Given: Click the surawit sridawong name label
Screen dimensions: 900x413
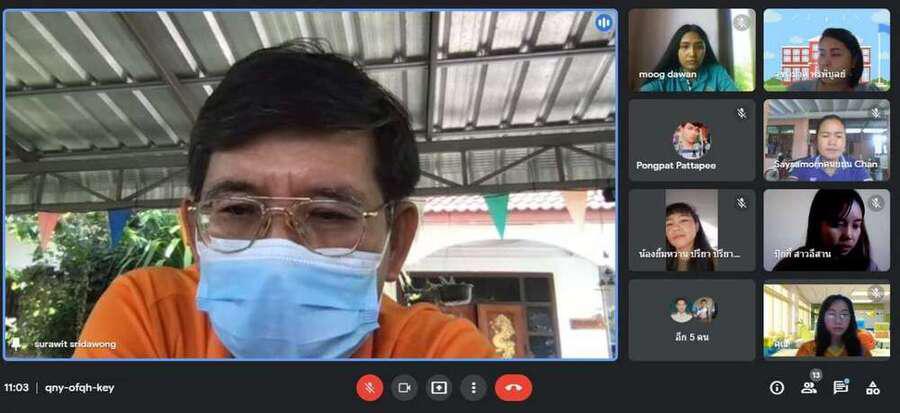Looking at the screenshot, I should (75, 344).
